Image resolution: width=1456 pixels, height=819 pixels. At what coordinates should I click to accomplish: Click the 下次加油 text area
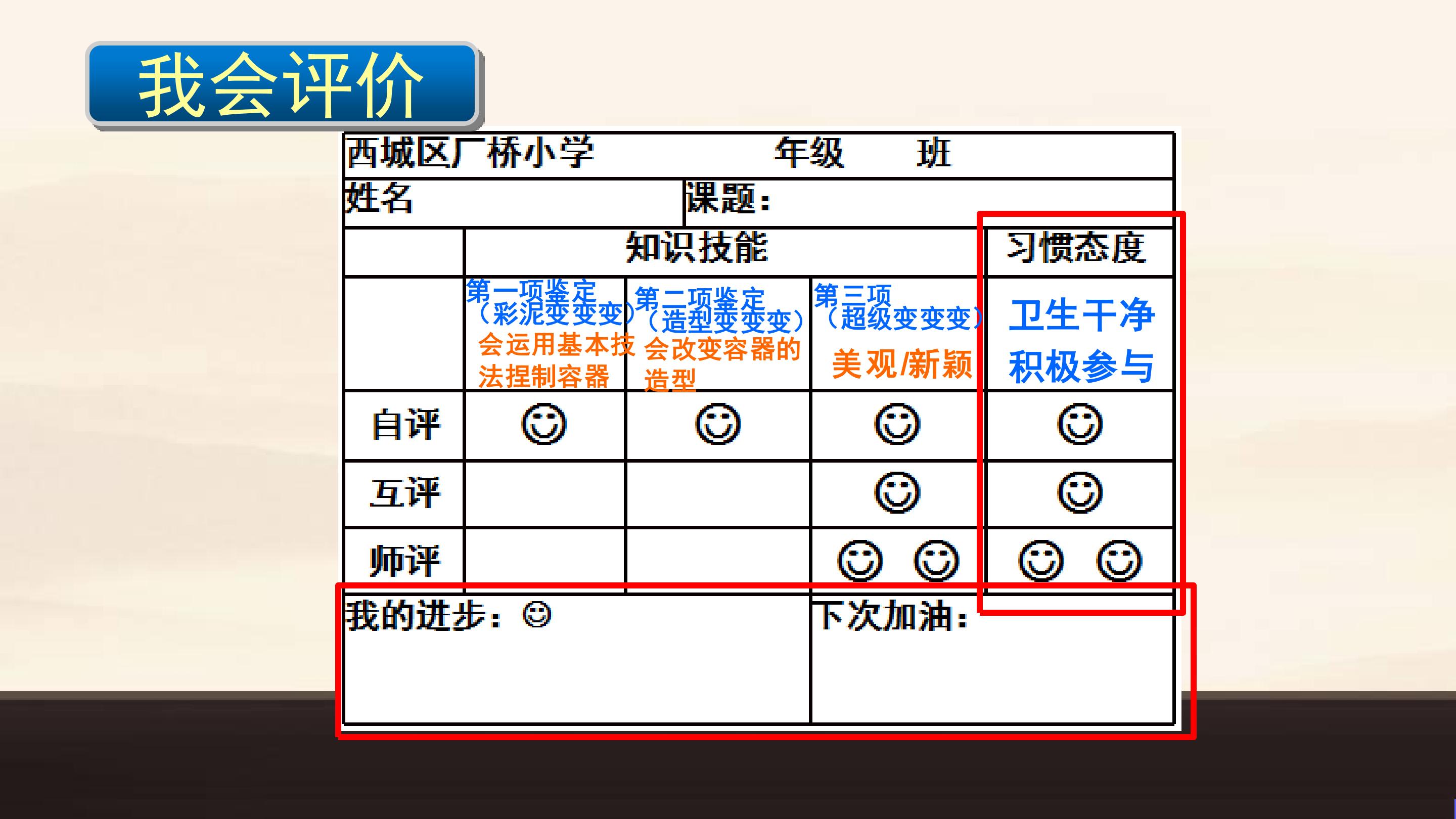[992, 659]
